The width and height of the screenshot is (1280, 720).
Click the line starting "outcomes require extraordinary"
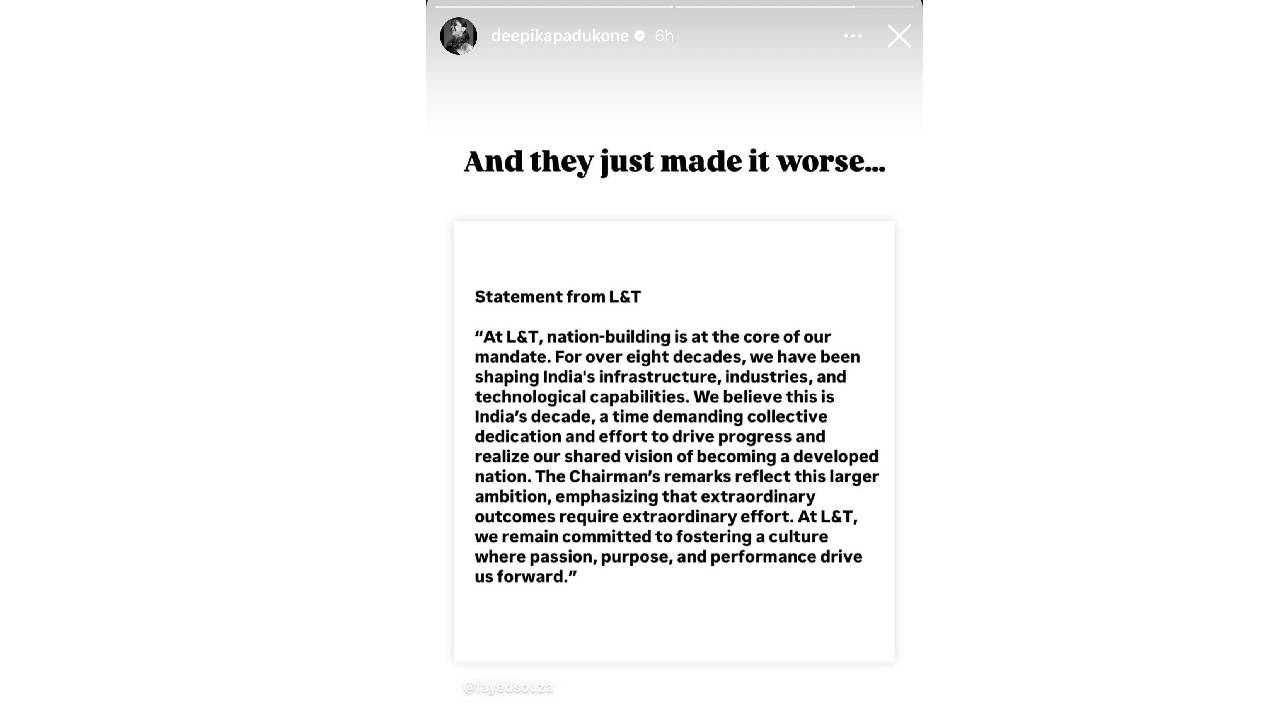pos(665,517)
